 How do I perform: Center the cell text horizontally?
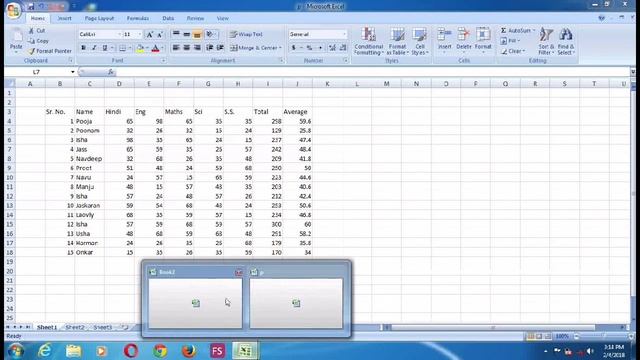tap(187, 48)
